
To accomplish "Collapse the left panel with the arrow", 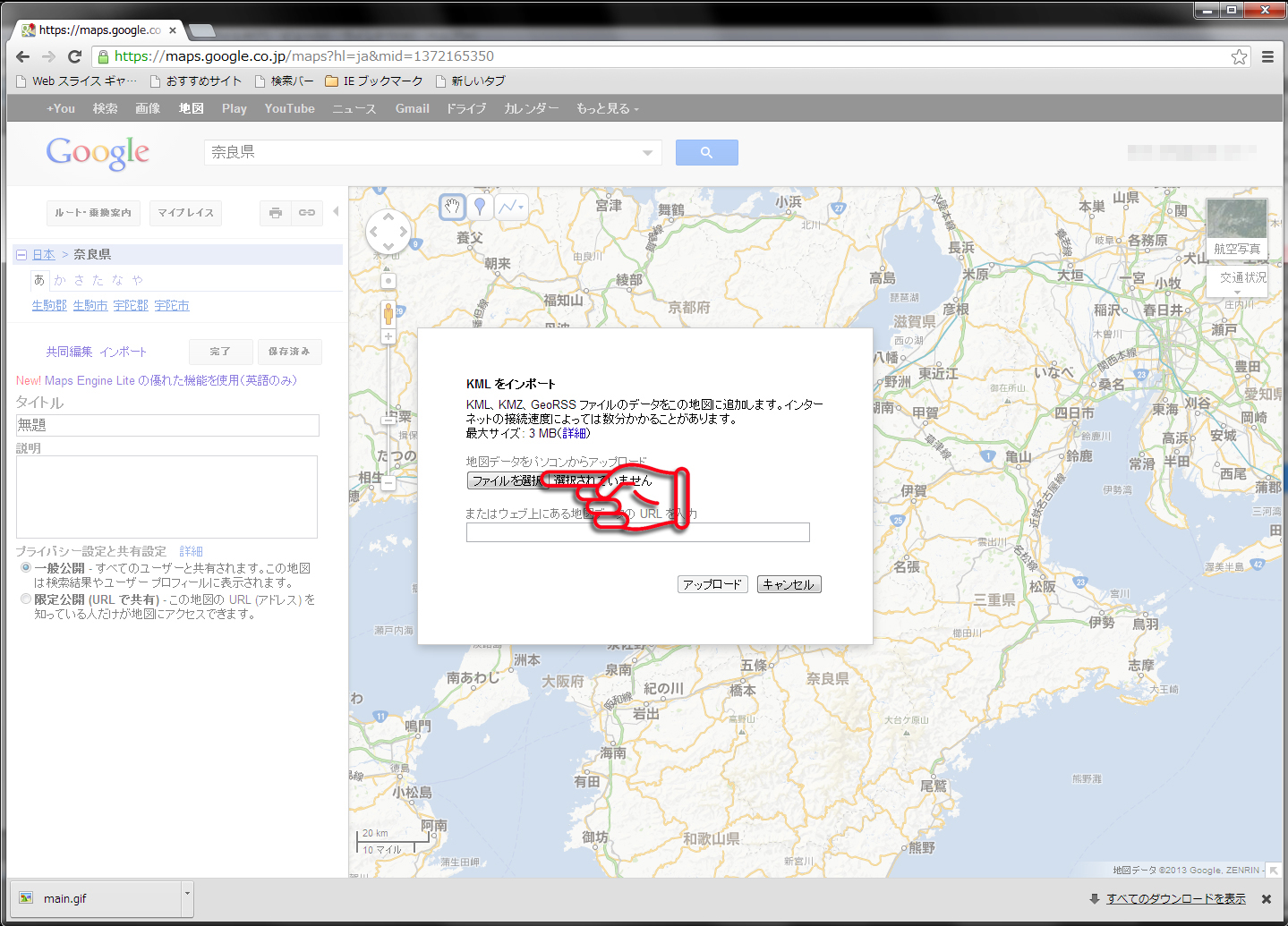I will click(336, 212).
